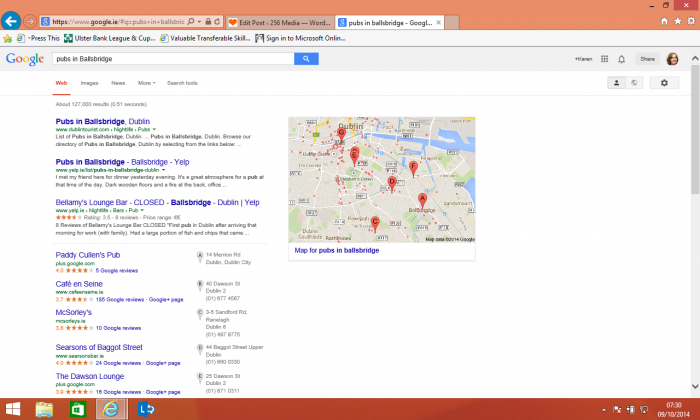
Task: Click the blue Google search button
Action: coord(306,58)
